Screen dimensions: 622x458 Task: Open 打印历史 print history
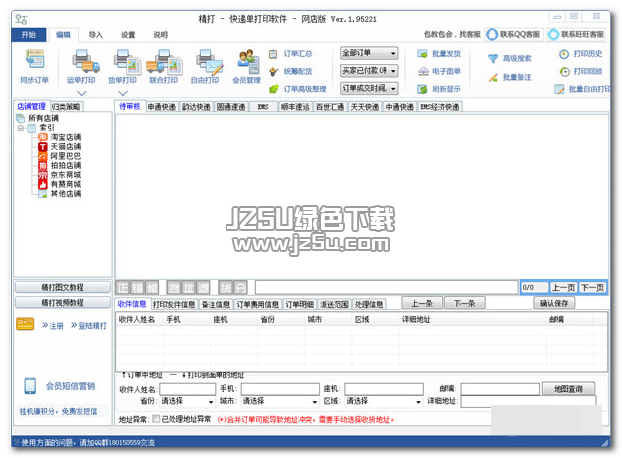click(581, 54)
